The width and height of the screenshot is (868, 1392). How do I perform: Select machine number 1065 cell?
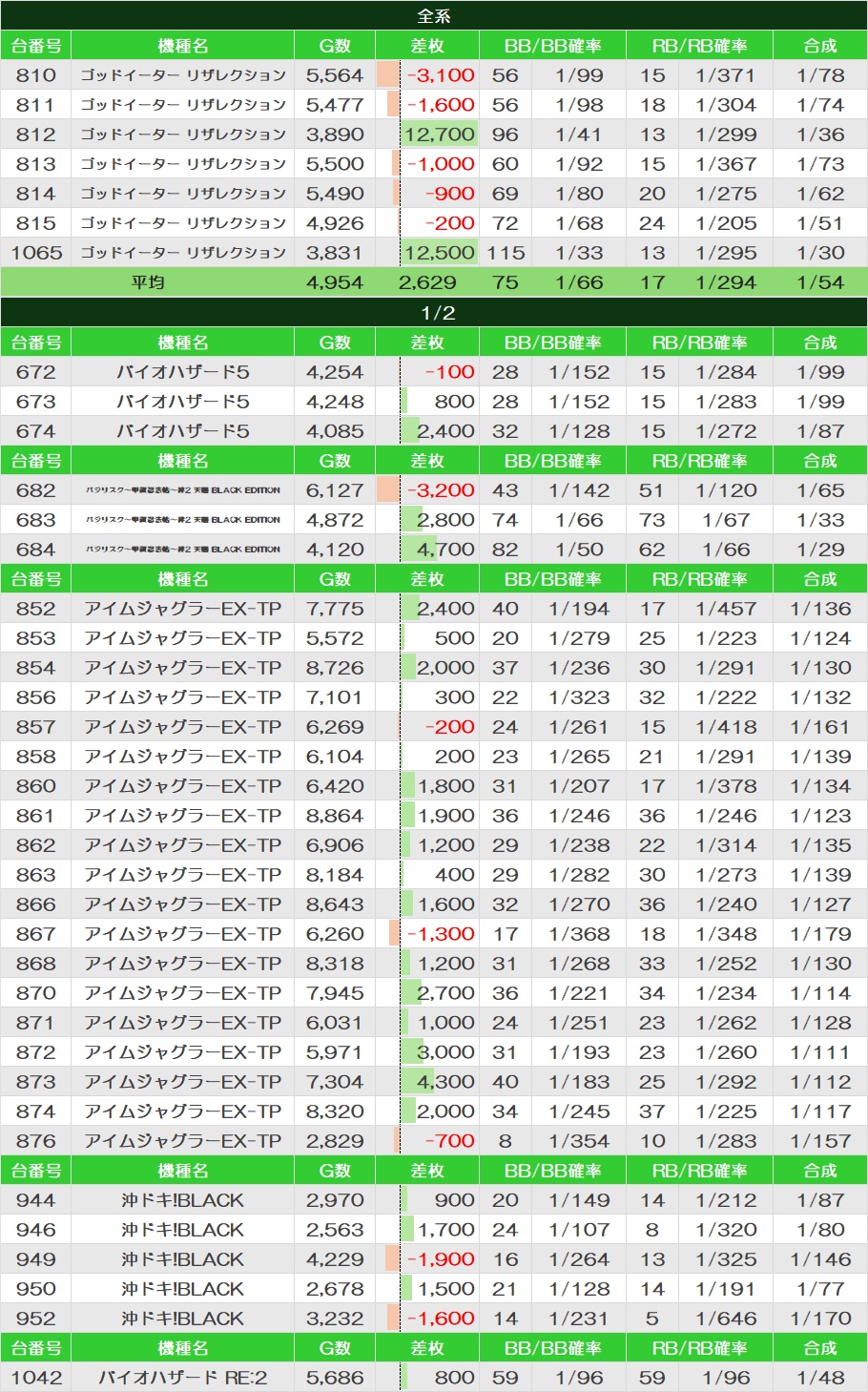coord(36,253)
